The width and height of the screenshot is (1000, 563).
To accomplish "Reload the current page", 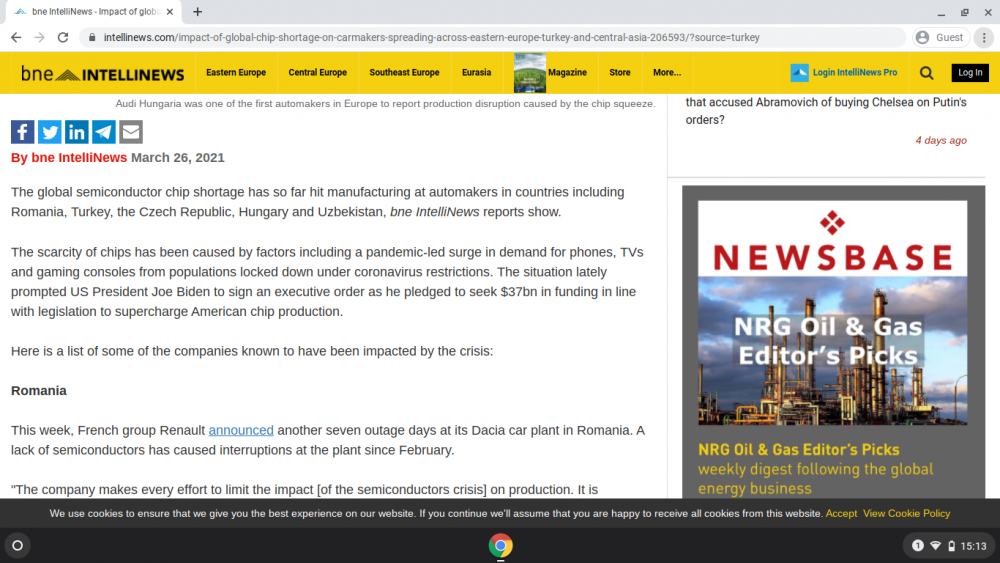I will tap(62, 38).
